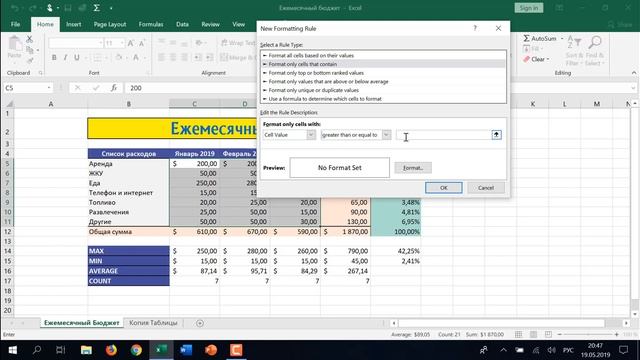This screenshot has height=360, width=640.
Task: Switch to the Page Layout tab
Action: (x=110, y=24)
